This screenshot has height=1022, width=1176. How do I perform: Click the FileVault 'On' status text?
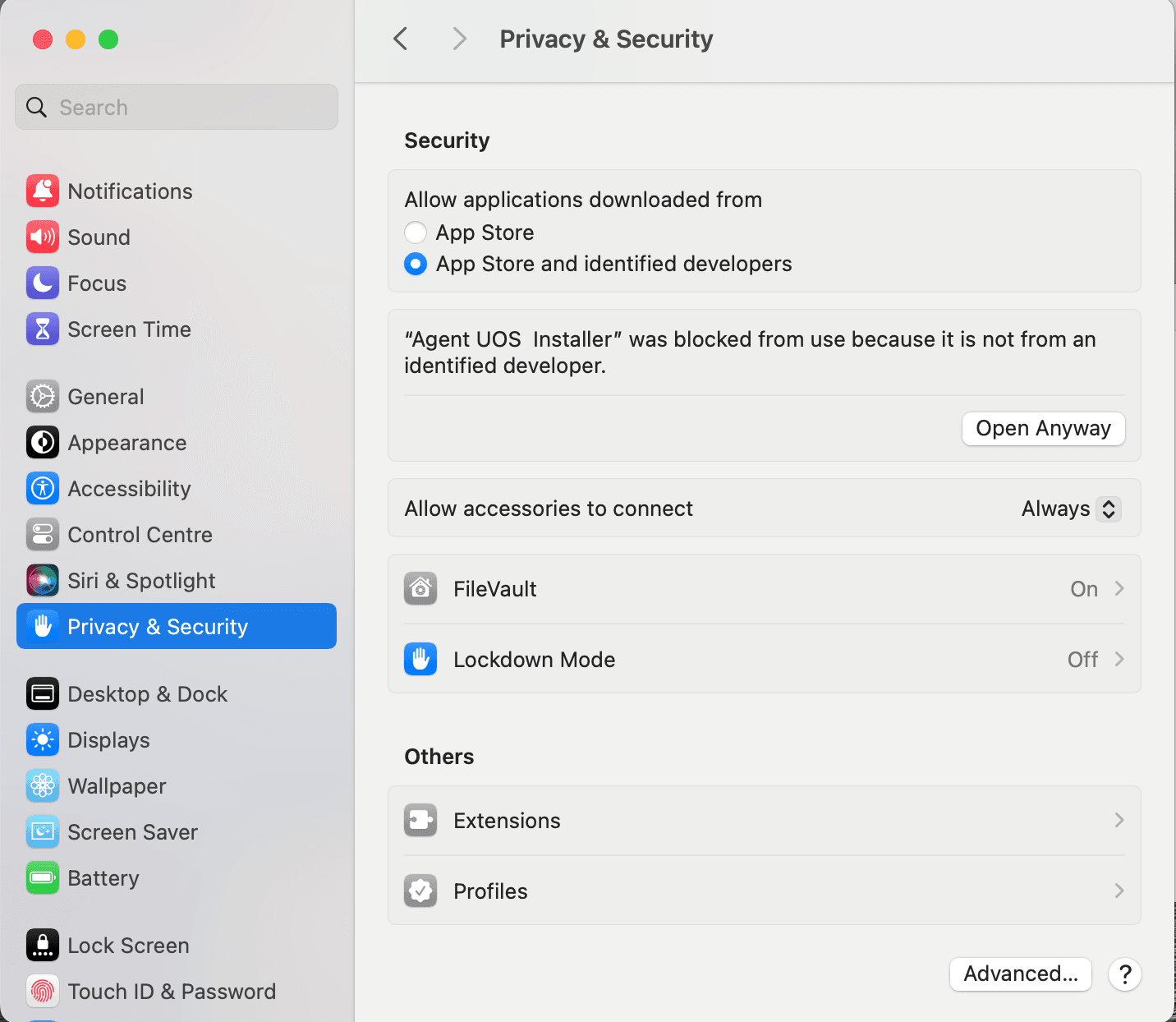[1084, 589]
